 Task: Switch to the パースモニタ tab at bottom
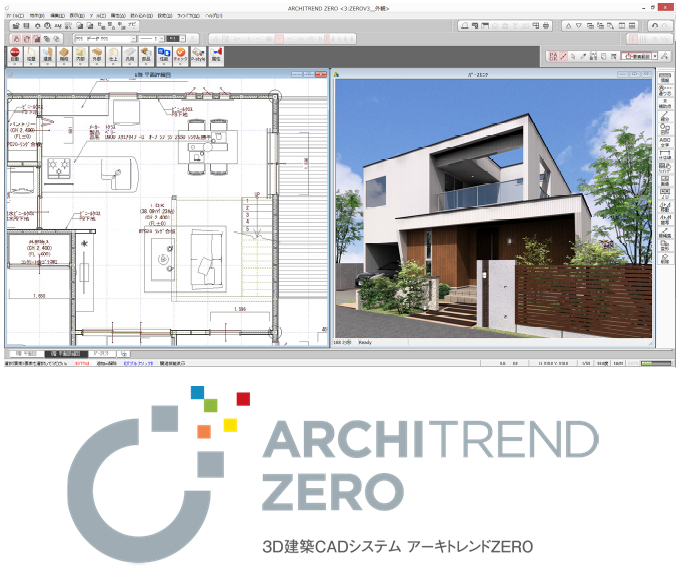tap(101, 354)
